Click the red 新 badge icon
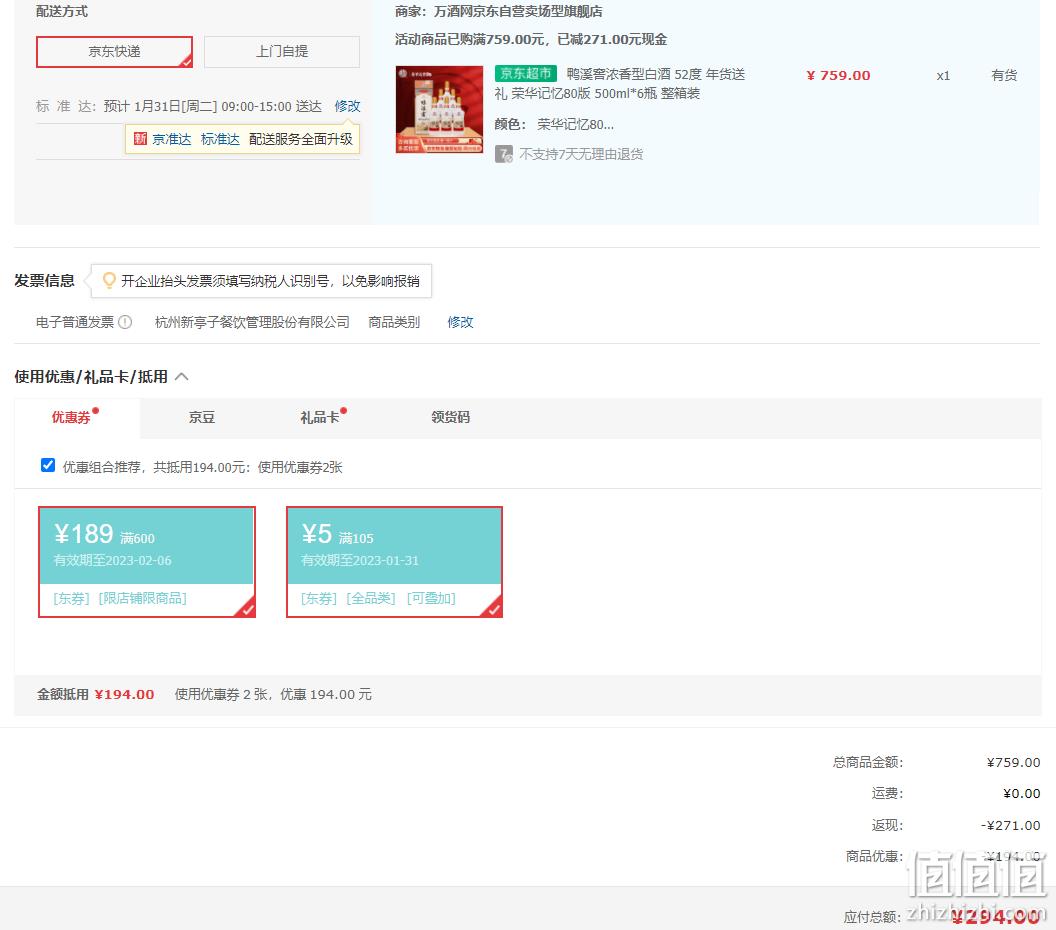This screenshot has height=930, width=1056. tap(140, 139)
